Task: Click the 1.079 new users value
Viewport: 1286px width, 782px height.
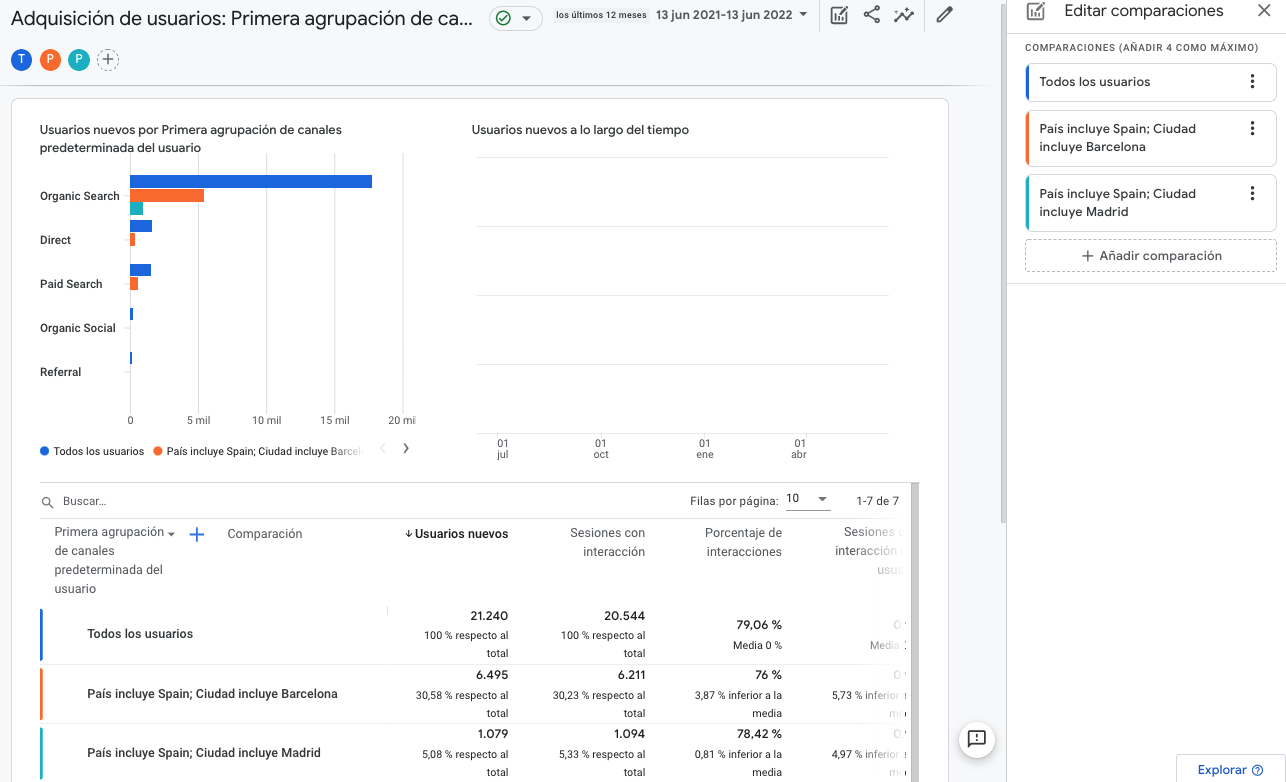Action: coord(492,734)
